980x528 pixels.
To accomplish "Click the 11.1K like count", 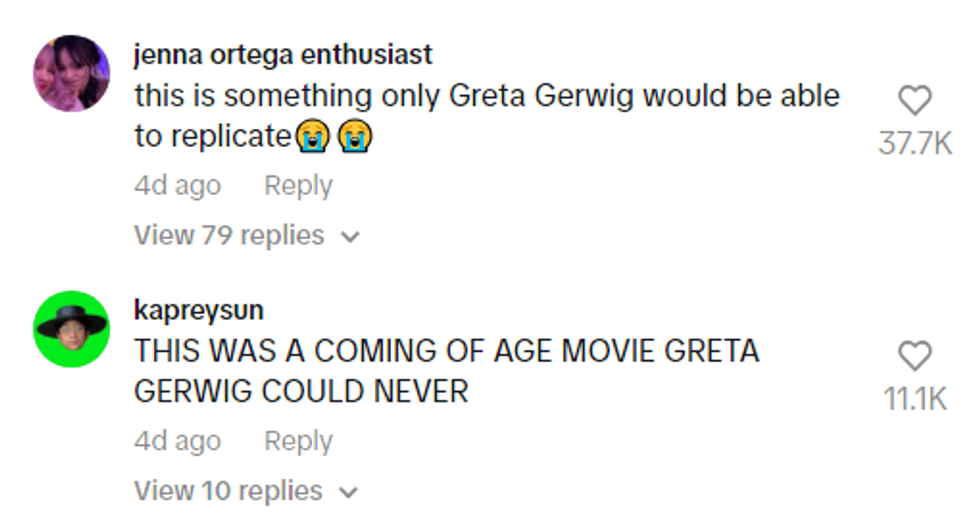I will click(x=915, y=400).
